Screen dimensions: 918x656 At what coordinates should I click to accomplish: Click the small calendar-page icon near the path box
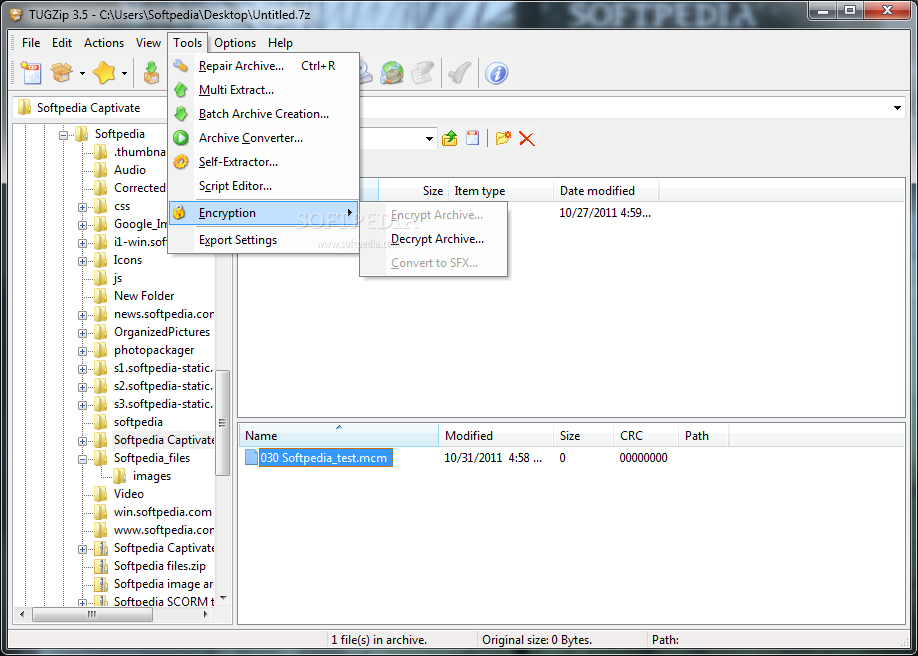[472, 138]
